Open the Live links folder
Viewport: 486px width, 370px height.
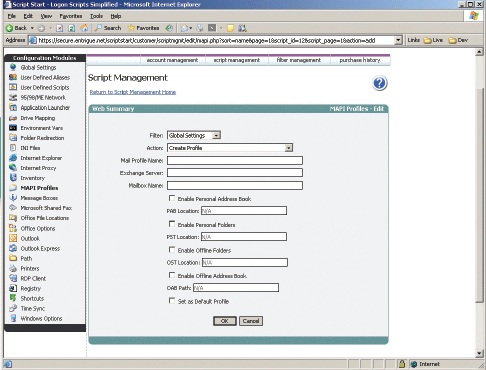[x=433, y=40]
